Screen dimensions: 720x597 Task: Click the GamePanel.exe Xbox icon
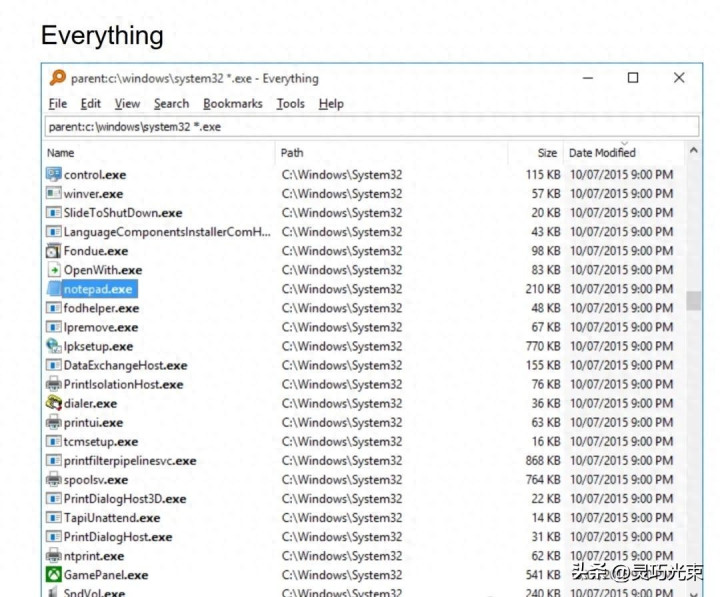point(54,575)
